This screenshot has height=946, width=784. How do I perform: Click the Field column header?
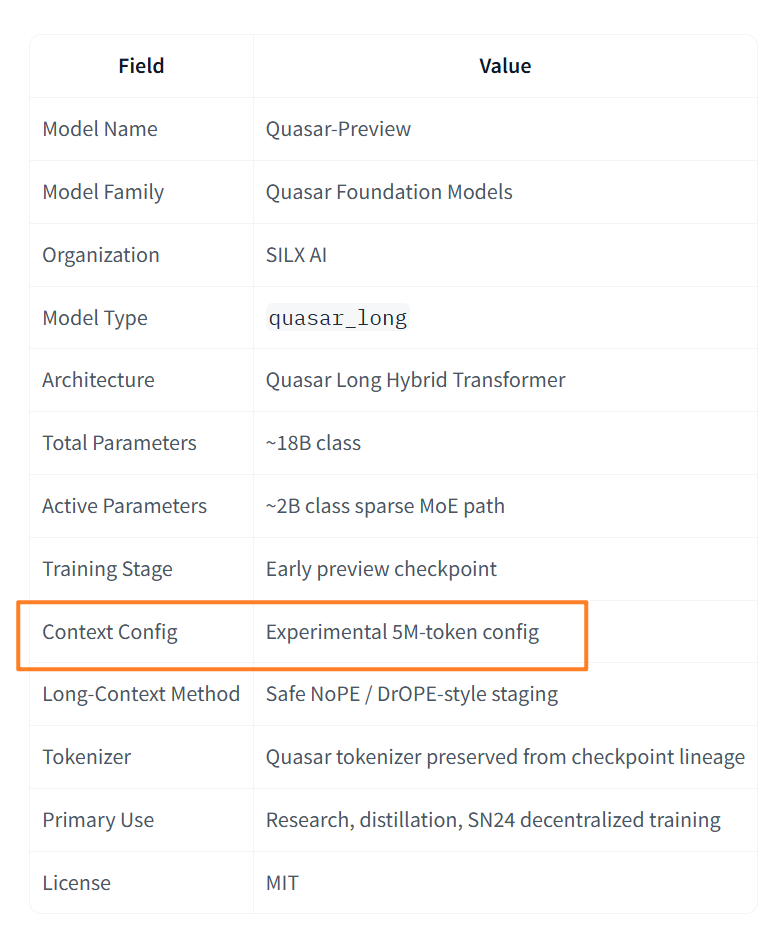[x=141, y=66]
